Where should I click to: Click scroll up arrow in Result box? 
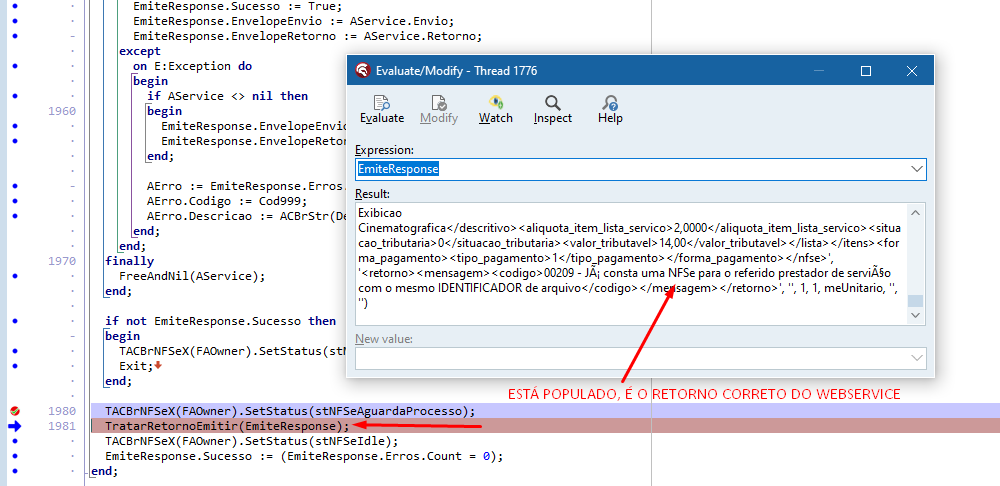point(915,212)
